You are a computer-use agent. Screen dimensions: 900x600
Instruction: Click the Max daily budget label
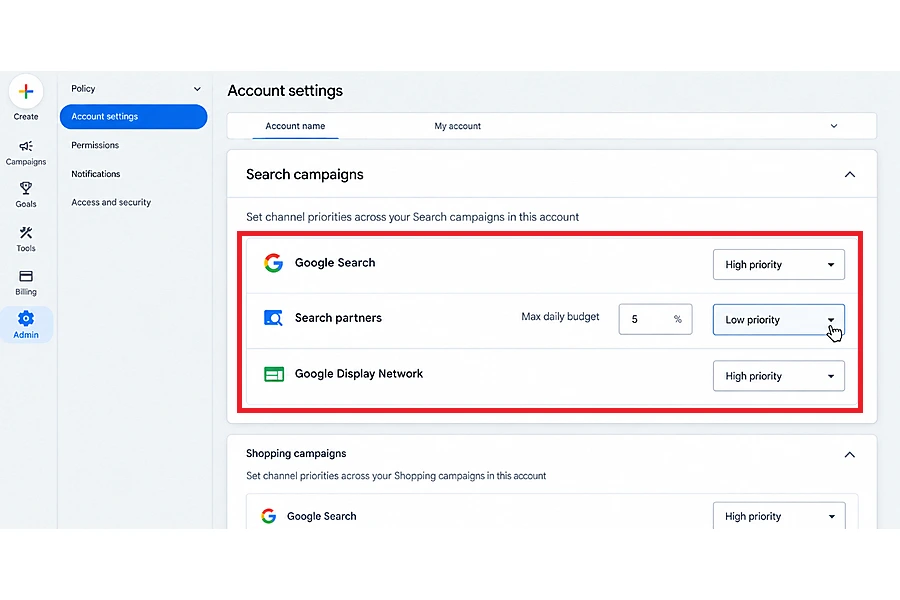pyautogui.click(x=560, y=317)
